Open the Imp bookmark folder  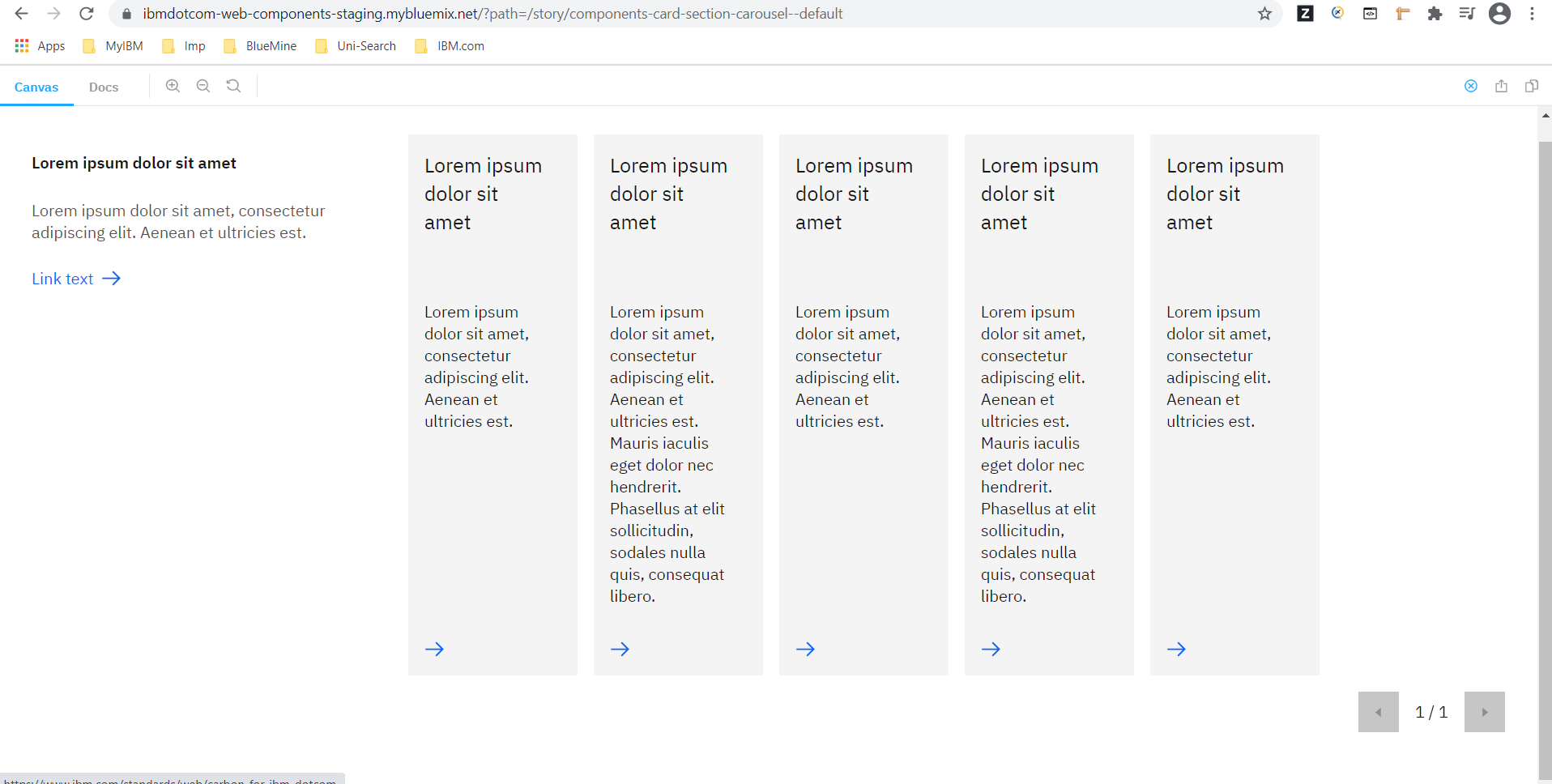tap(184, 46)
